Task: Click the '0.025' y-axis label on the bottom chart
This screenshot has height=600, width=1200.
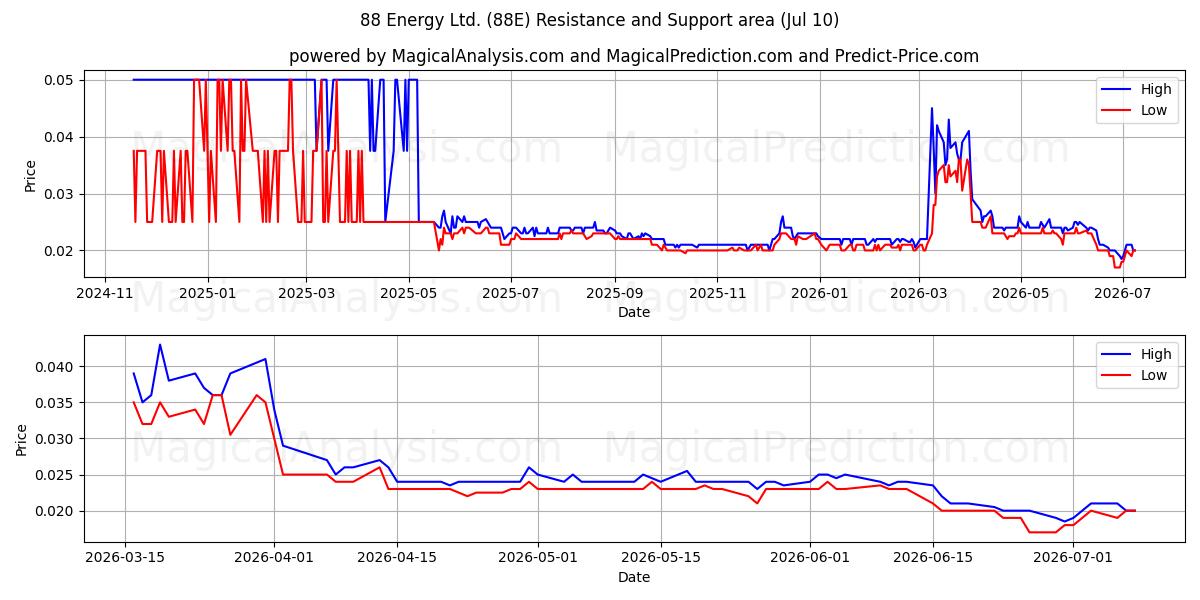Action: pos(57,475)
